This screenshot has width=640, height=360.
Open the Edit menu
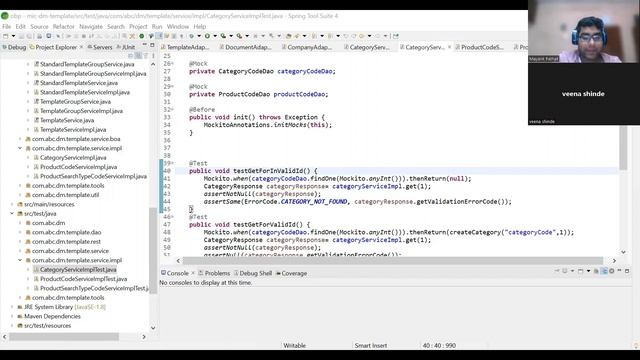20,27
